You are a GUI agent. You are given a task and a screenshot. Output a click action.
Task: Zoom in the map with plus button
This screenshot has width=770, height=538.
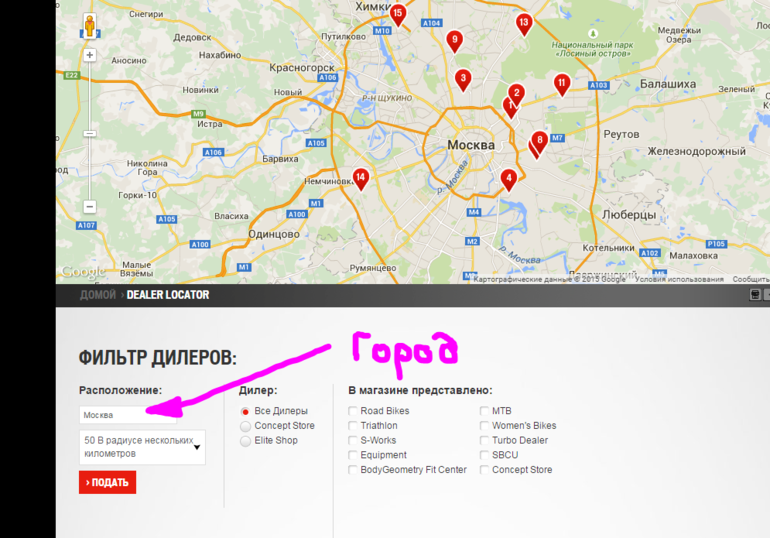point(89,55)
